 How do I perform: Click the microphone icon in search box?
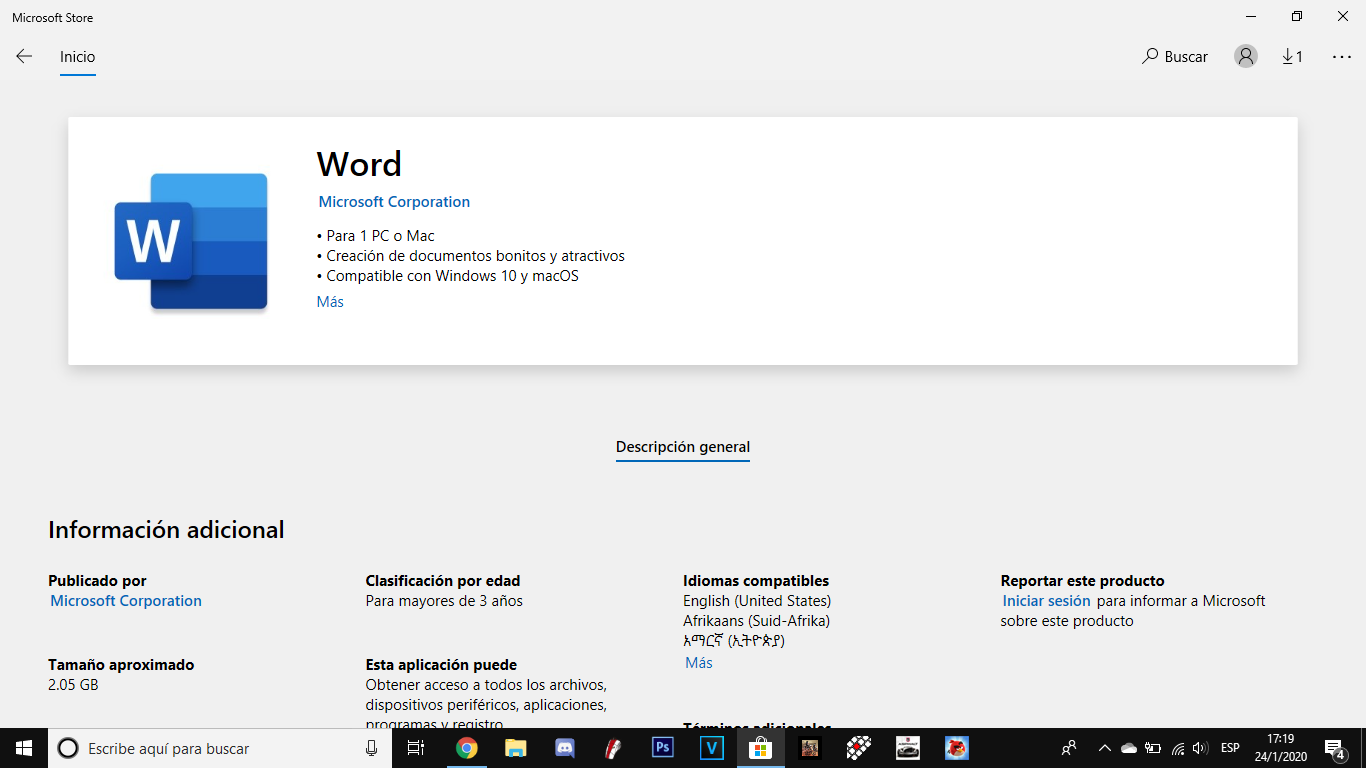pos(371,748)
